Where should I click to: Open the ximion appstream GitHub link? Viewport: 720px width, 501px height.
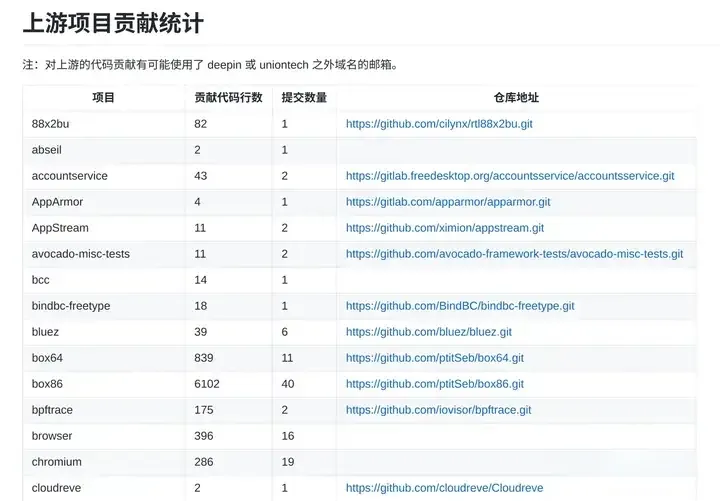(x=444, y=228)
